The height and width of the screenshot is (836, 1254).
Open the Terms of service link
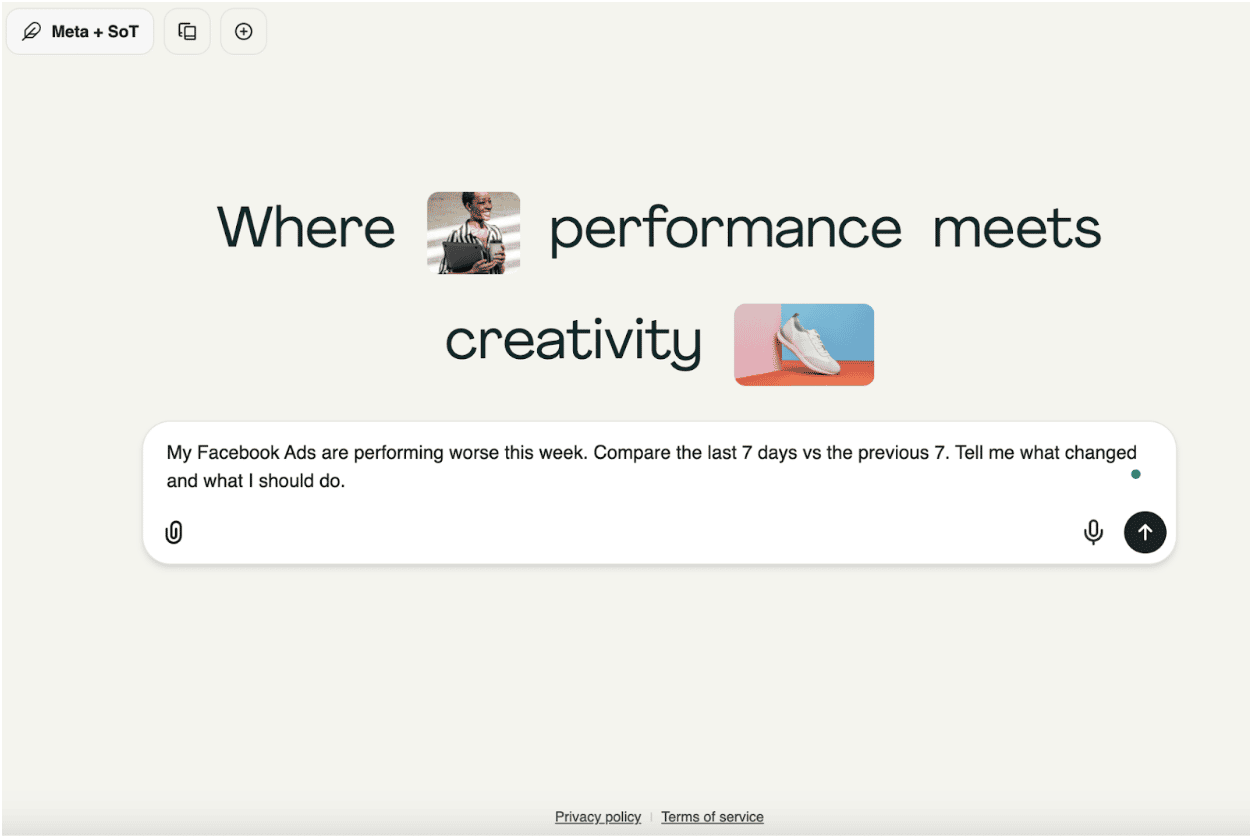pyautogui.click(x=712, y=817)
